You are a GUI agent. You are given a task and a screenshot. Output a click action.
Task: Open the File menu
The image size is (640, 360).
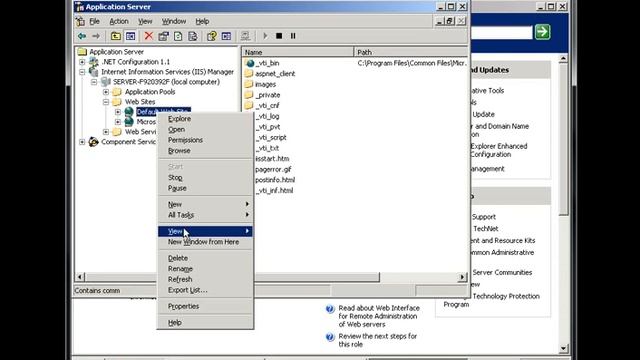point(94,21)
